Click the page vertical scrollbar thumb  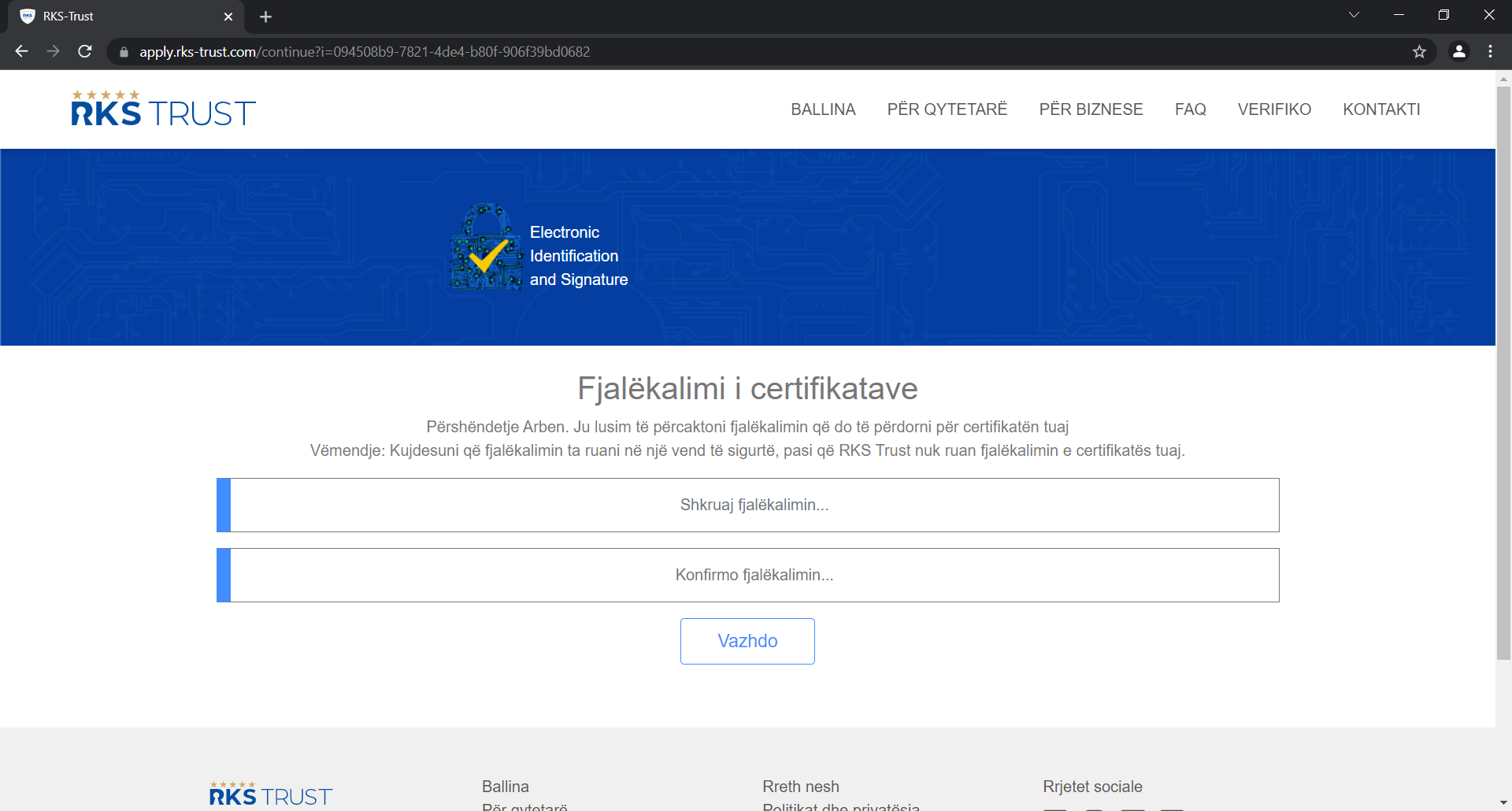point(1503,372)
